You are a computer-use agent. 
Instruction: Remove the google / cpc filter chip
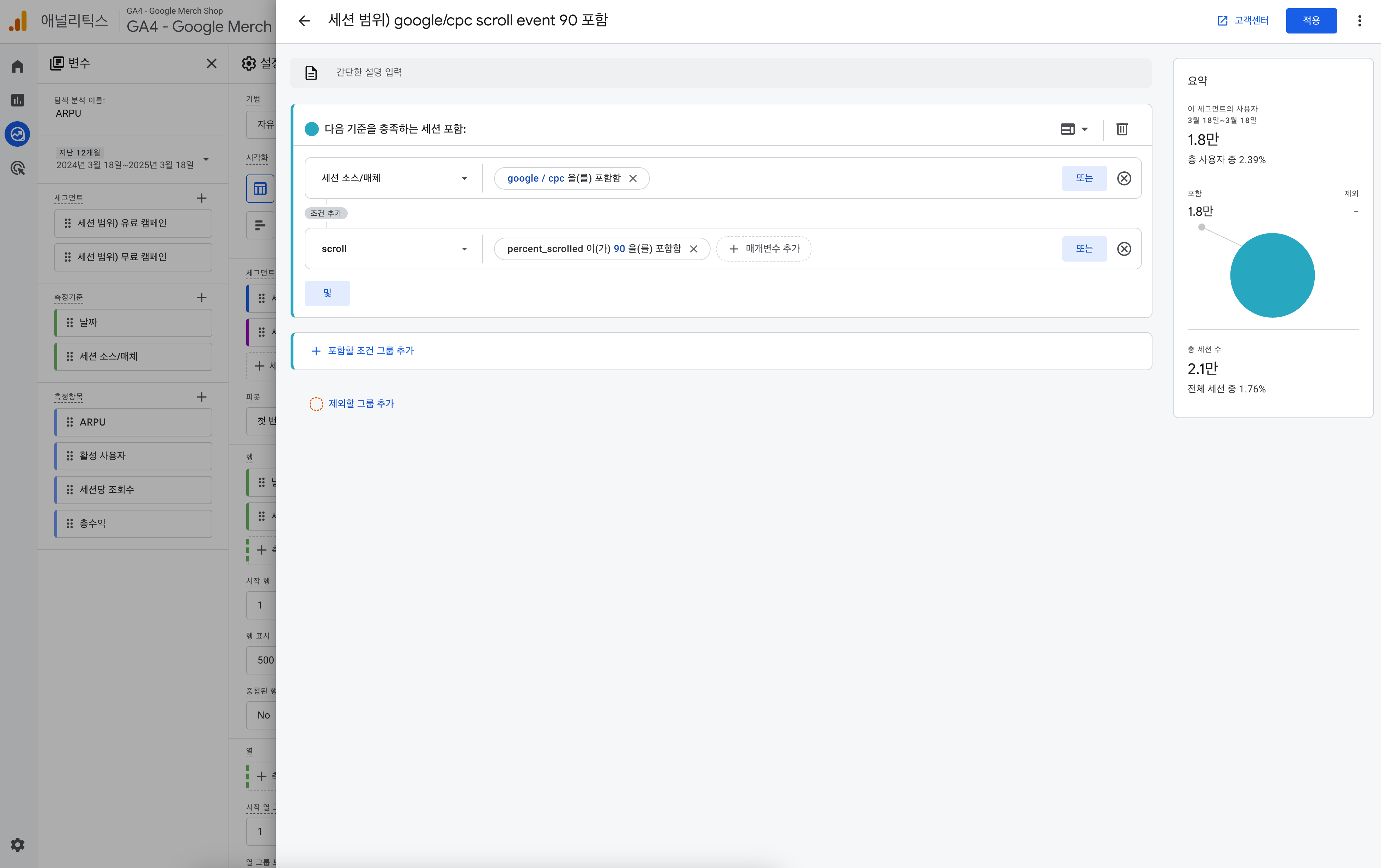633,178
